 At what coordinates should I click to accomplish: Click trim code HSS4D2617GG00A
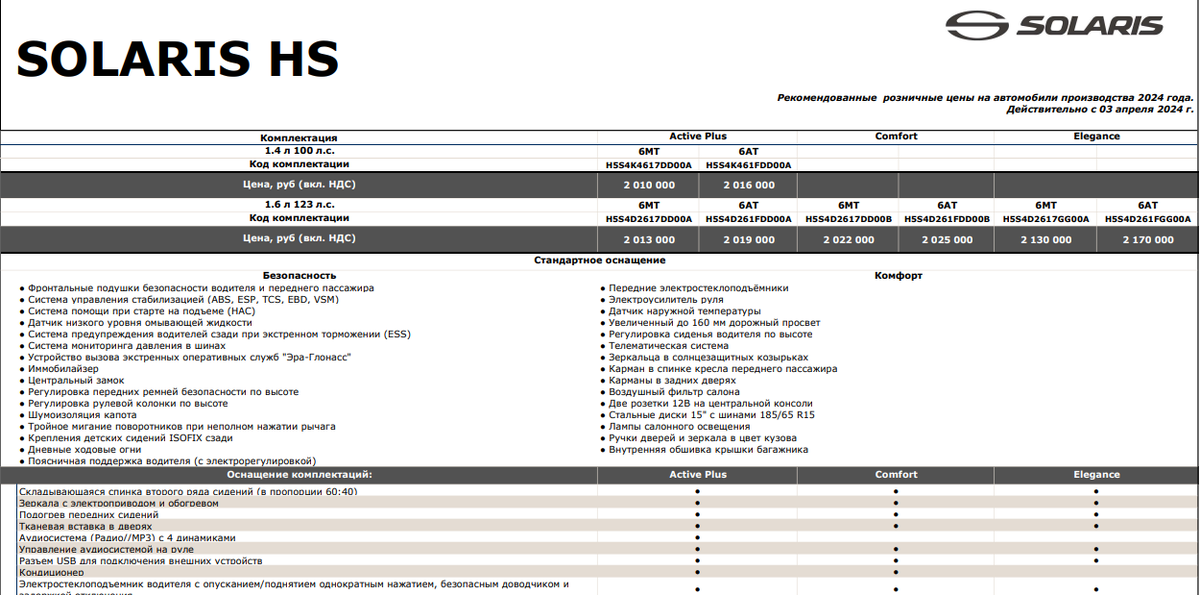(x=1046, y=218)
